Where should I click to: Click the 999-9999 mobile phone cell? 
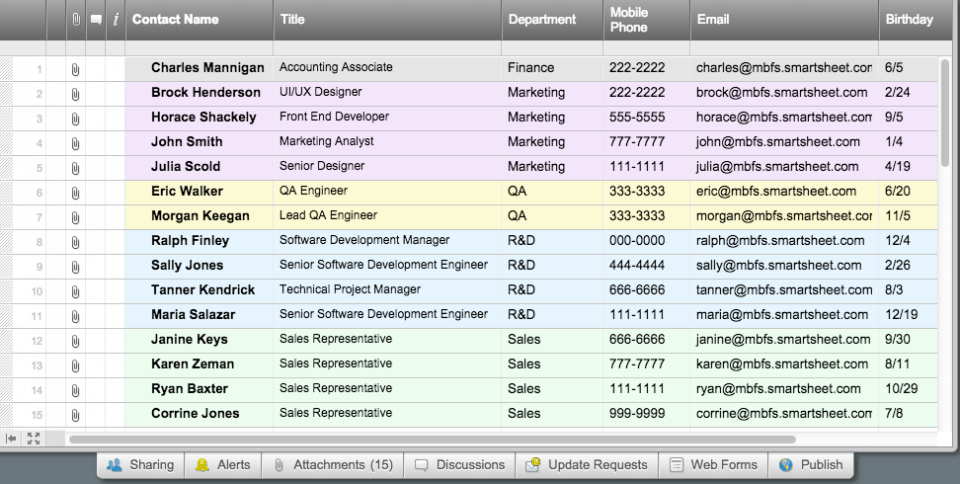click(647, 414)
